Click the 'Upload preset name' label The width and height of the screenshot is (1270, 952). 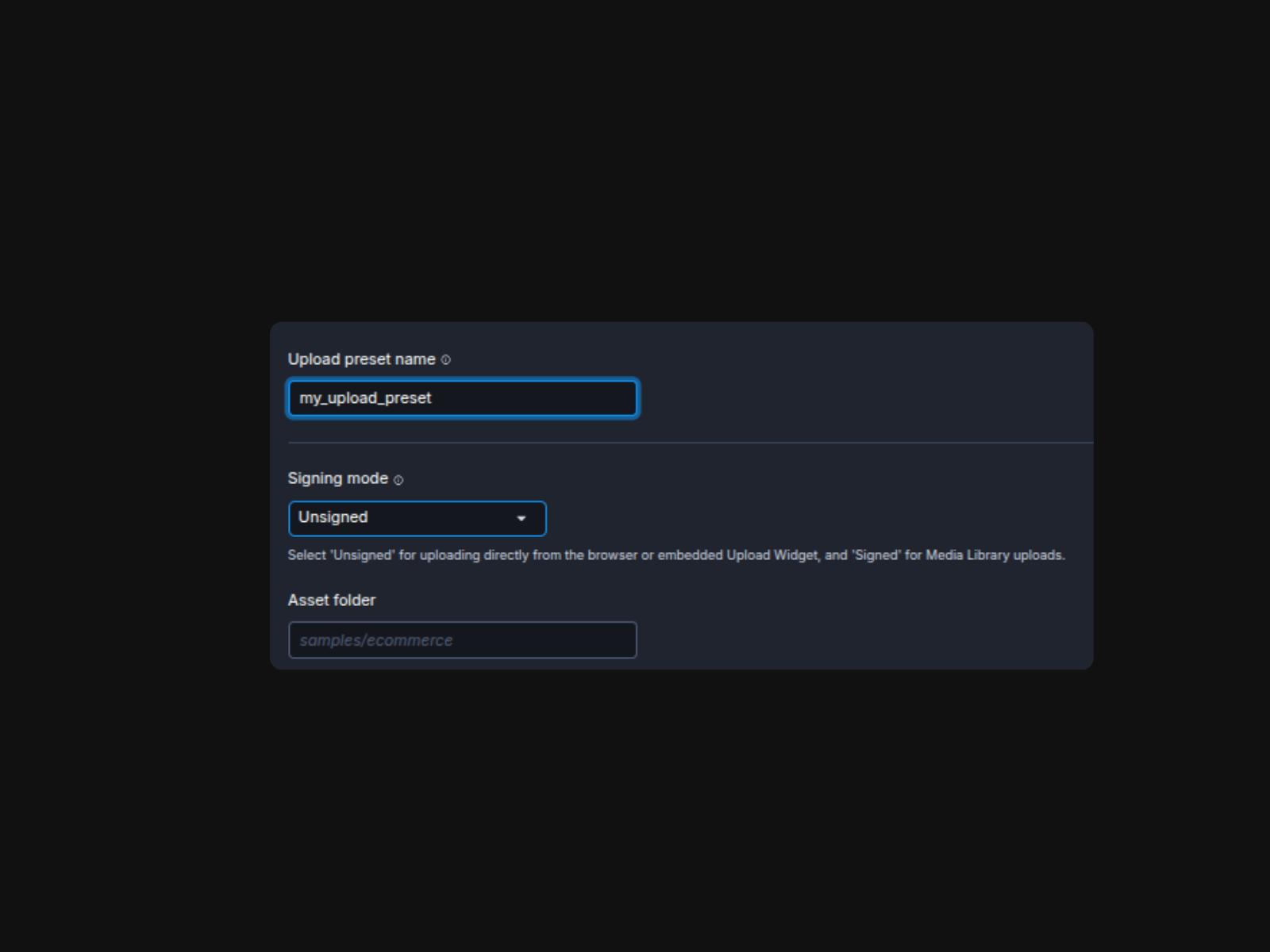pyautogui.click(x=361, y=359)
